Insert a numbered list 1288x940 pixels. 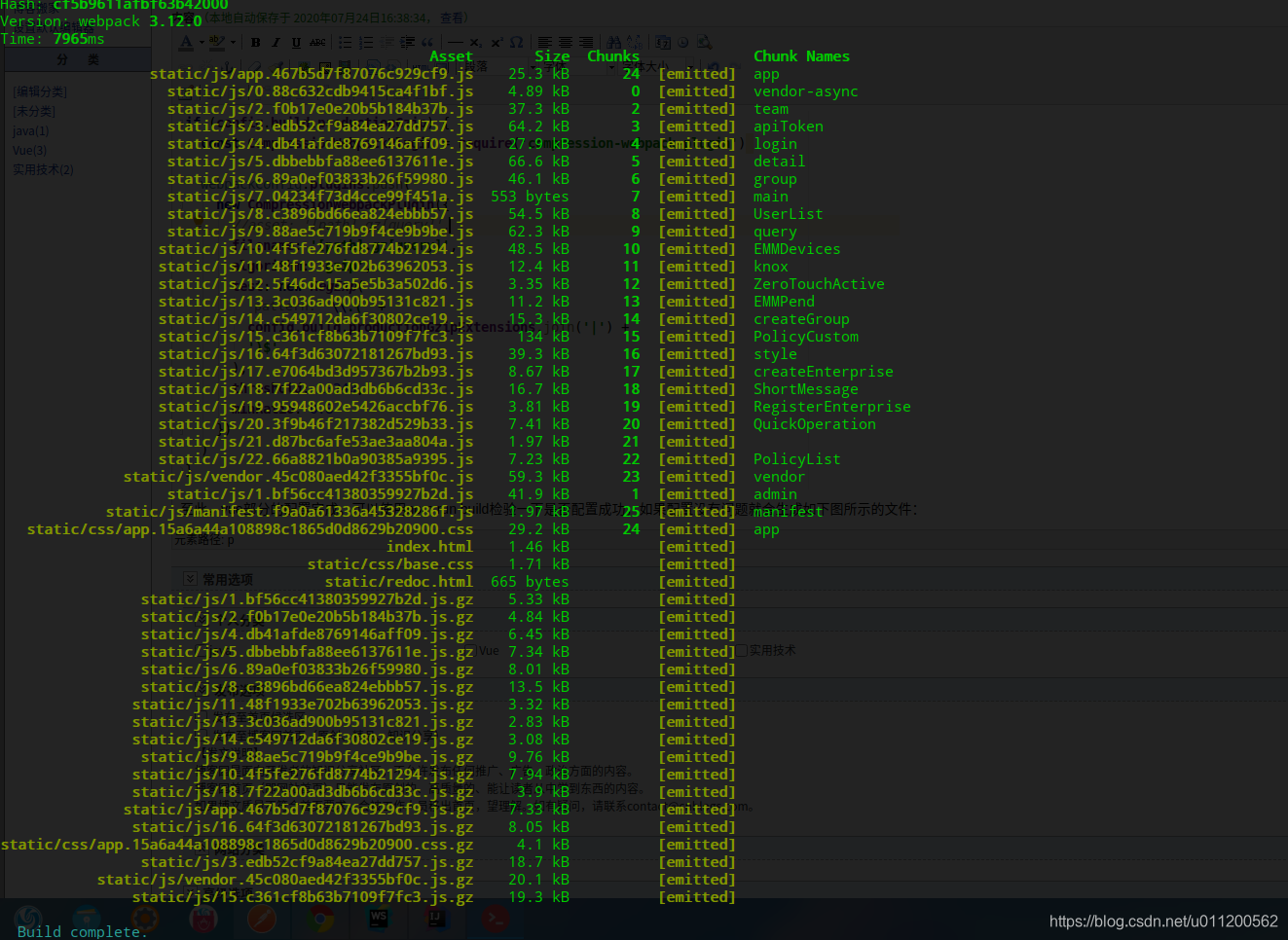point(366,42)
